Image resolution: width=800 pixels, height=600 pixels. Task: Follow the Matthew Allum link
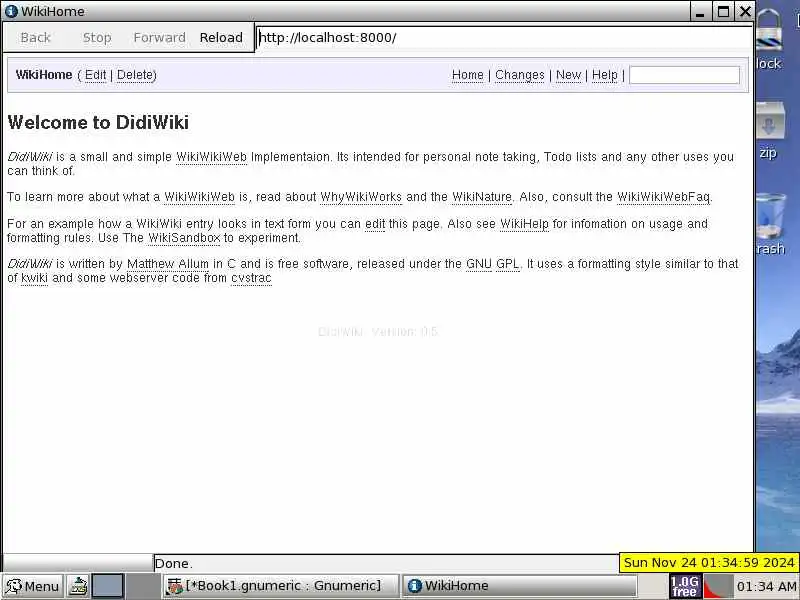[x=168, y=264]
